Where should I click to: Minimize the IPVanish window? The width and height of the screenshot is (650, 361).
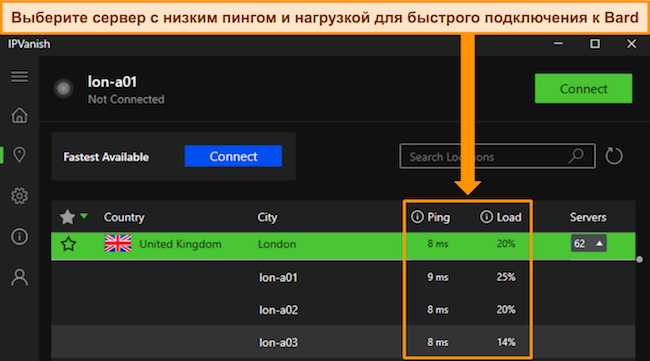tap(558, 44)
